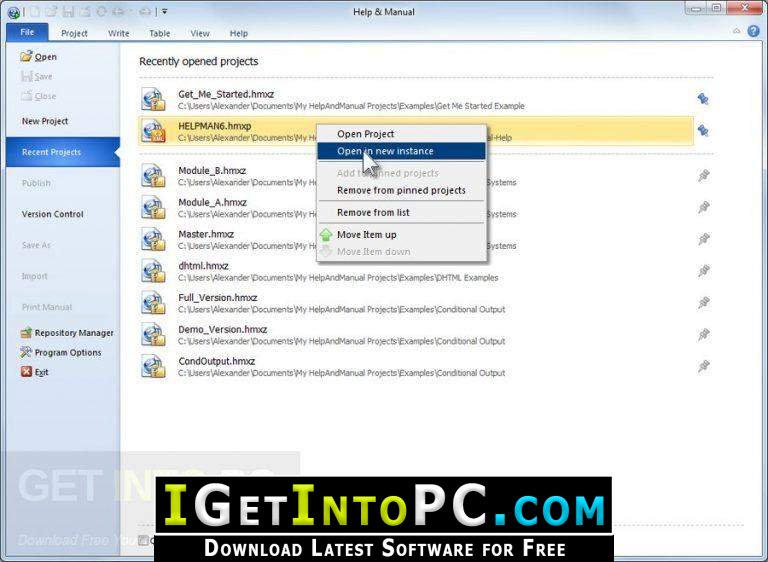The image size is (768, 562).
Task: Select 'Remove from list' in context menu
Action: click(x=373, y=212)
